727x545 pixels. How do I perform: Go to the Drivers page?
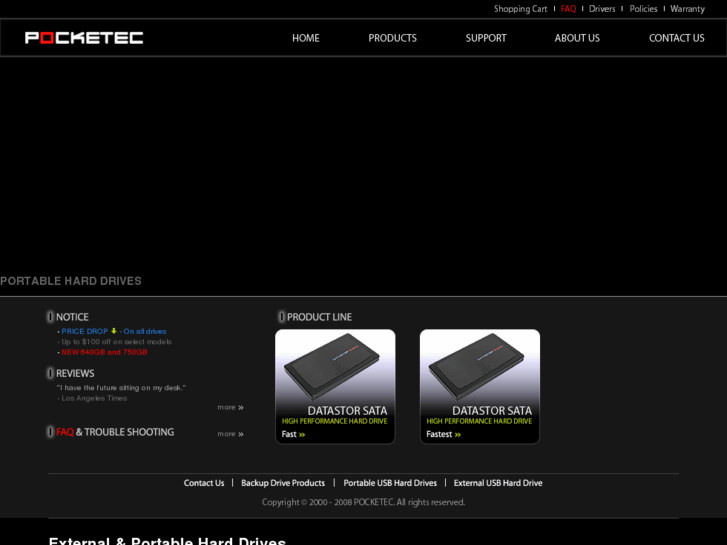coord(602,9)
